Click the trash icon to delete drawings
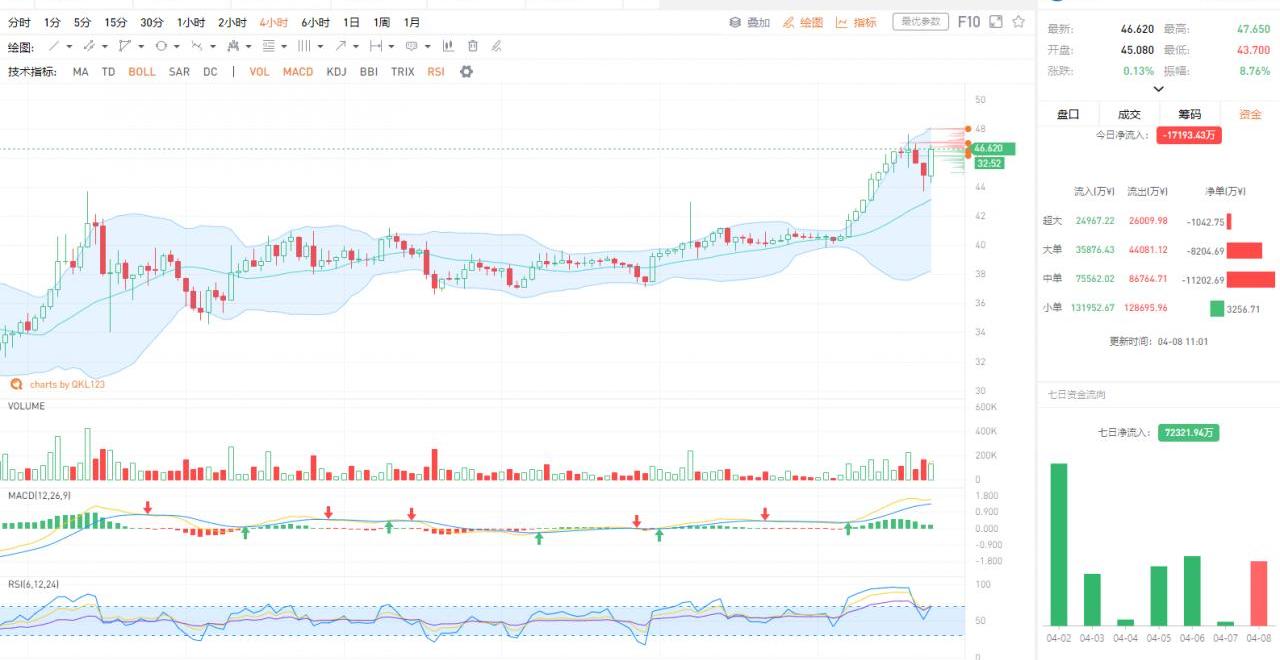This screenshot has width=1280, height=660. click(x=473, y=46)
